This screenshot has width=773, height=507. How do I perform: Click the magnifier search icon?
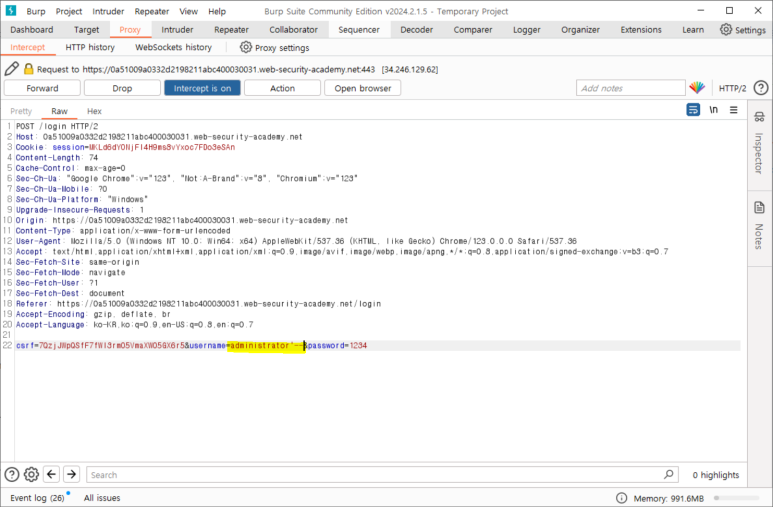click(668, 474)
